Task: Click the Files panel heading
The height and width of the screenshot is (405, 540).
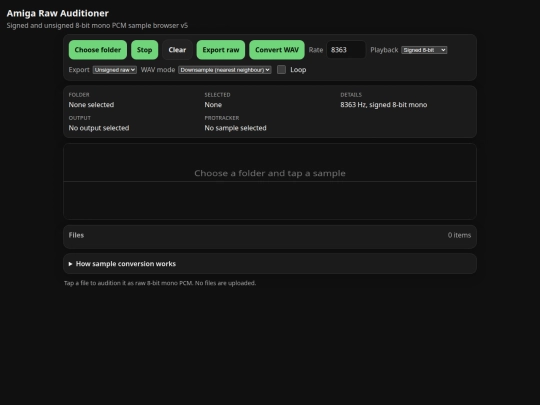Action: click(x=76, y=235)
